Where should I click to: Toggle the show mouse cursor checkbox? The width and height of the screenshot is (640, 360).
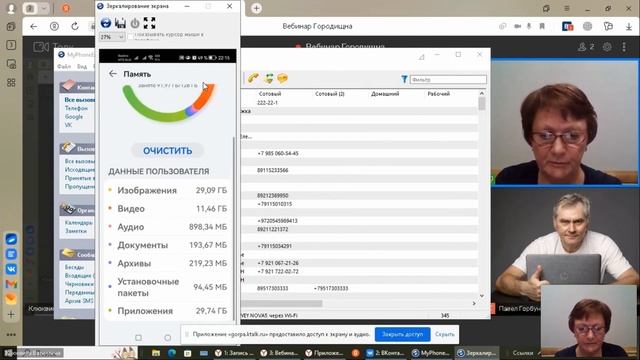click(x=130, y=36)
